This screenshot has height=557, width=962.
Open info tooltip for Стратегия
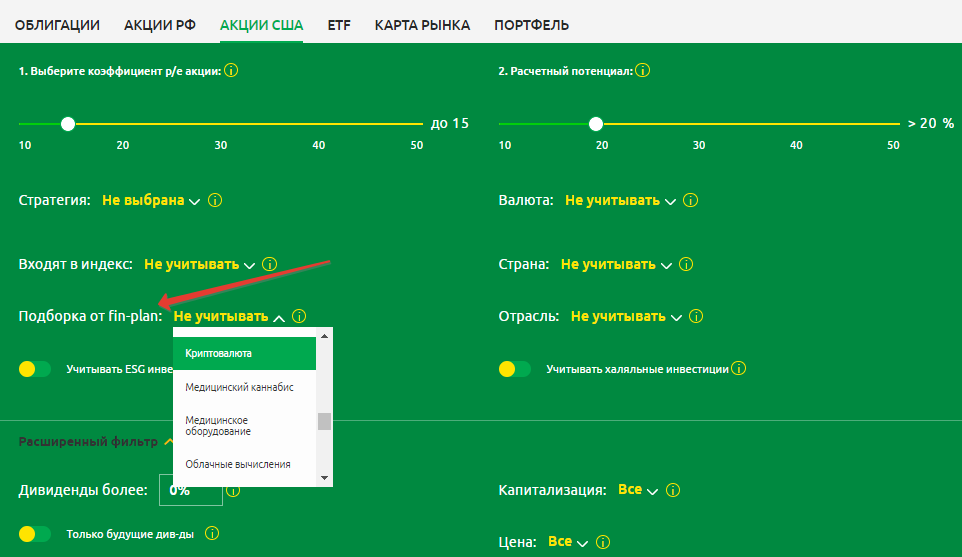215,201
